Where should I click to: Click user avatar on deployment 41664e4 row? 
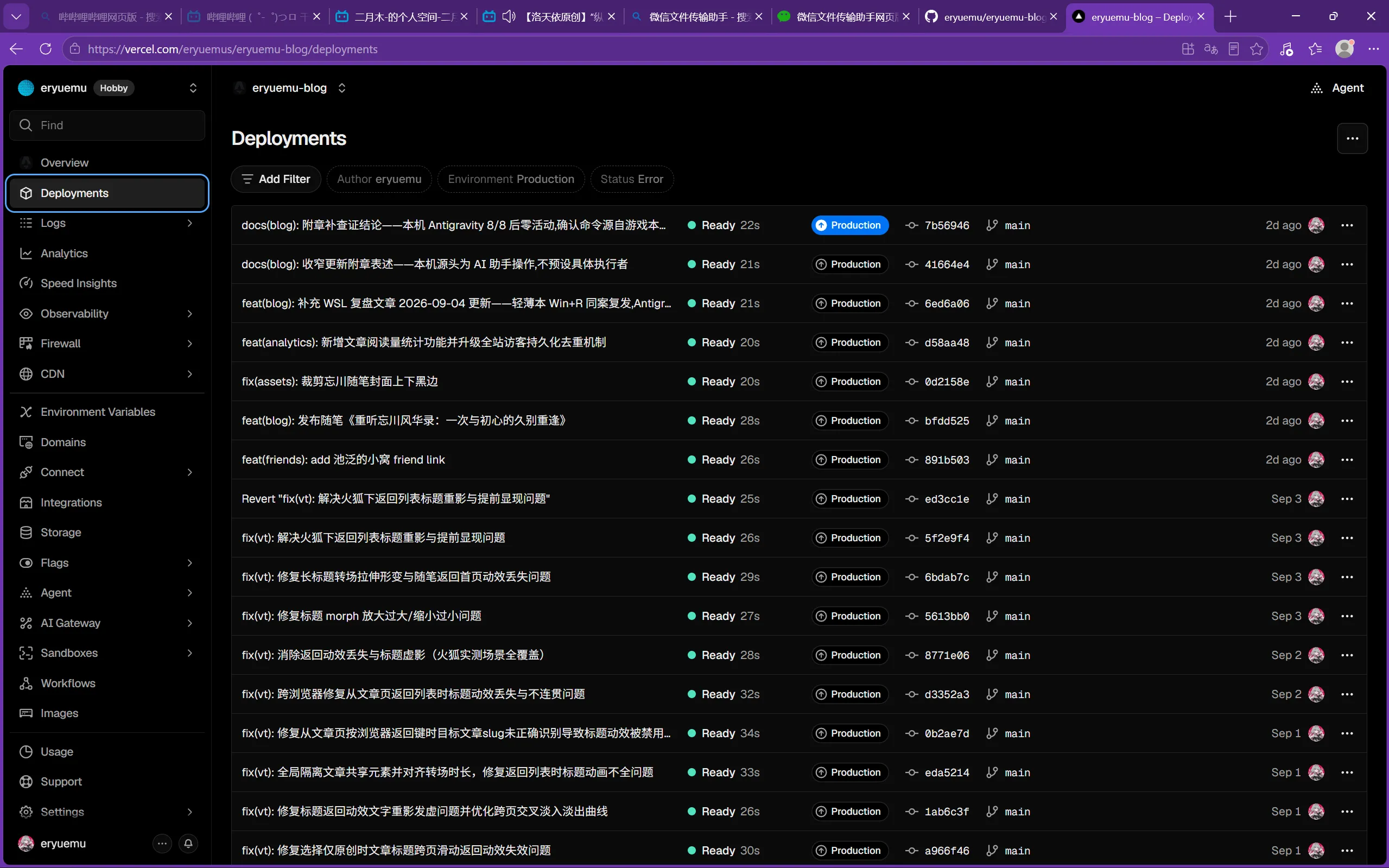pyautogui.click(x=1316, y=265)
